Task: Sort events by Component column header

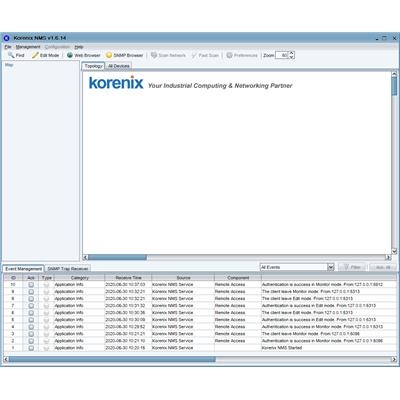Action: coord(238,278)
